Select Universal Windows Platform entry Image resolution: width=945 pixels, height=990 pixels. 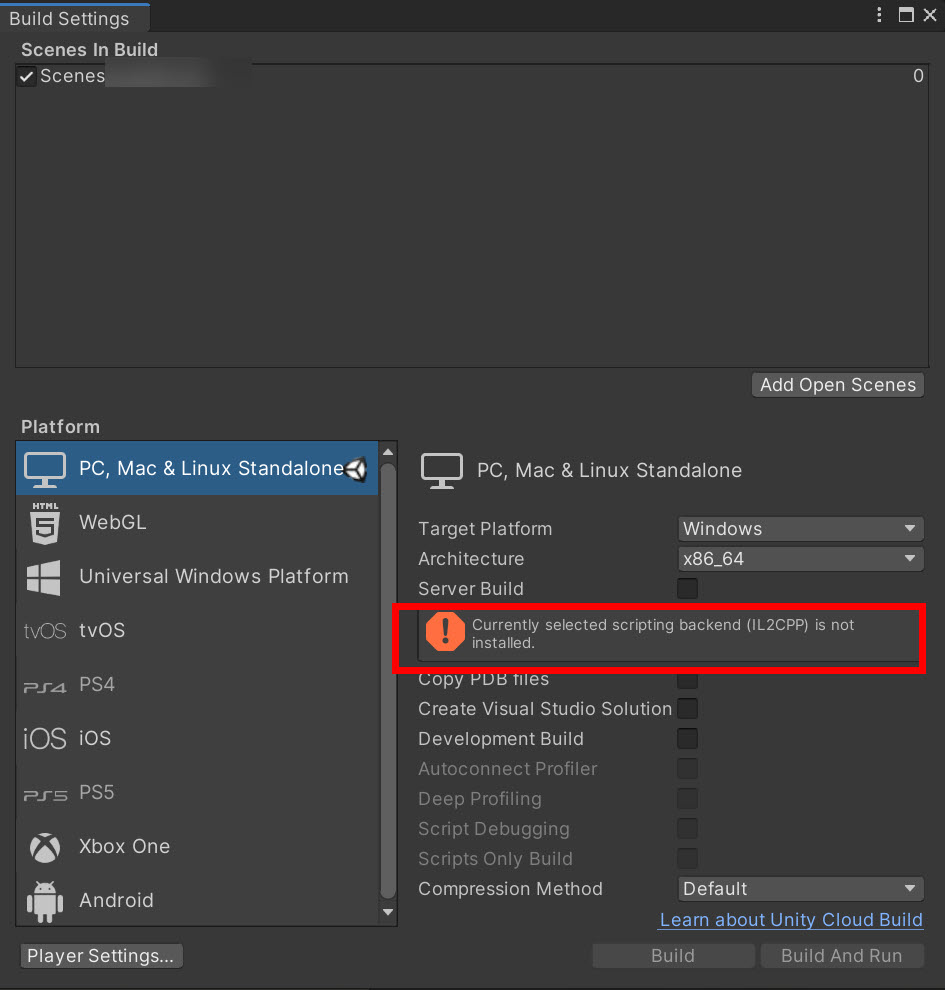click(197, 576)
